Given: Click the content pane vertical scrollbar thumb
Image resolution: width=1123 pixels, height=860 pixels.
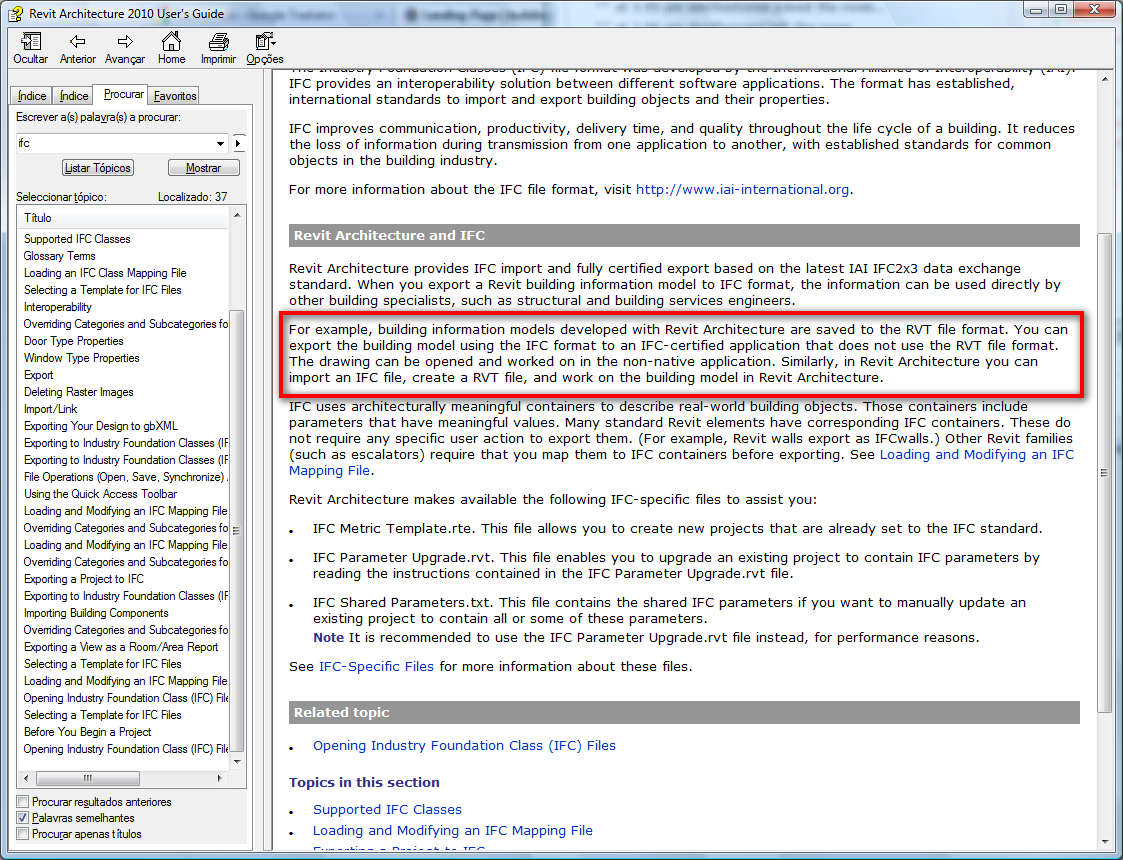Looking at the screenshot, I should point(1104,473).
